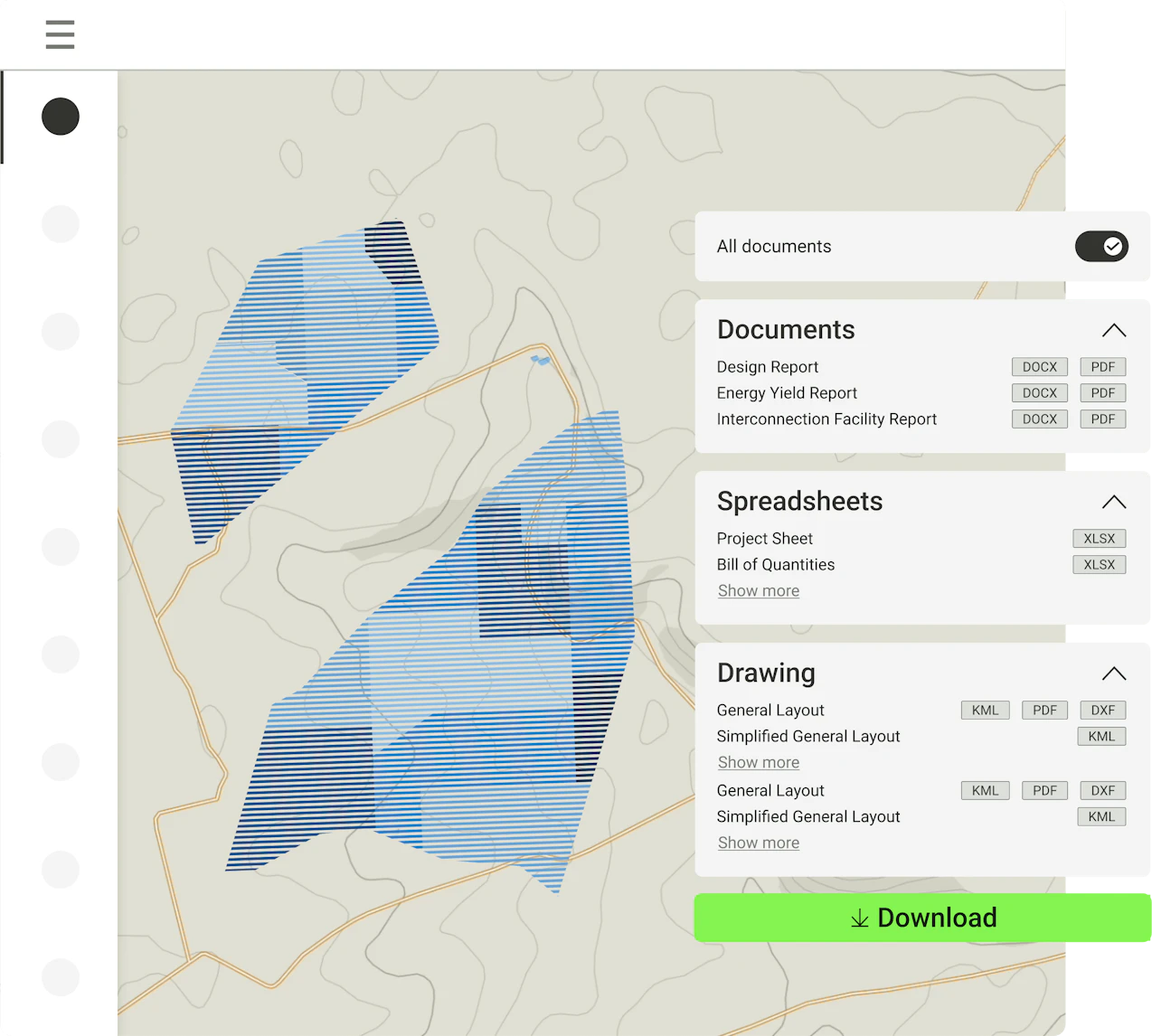Pick PDF for Interconnection Facility Report
This screenshot has width=1152, height=1036.
tap(1103, 419)
